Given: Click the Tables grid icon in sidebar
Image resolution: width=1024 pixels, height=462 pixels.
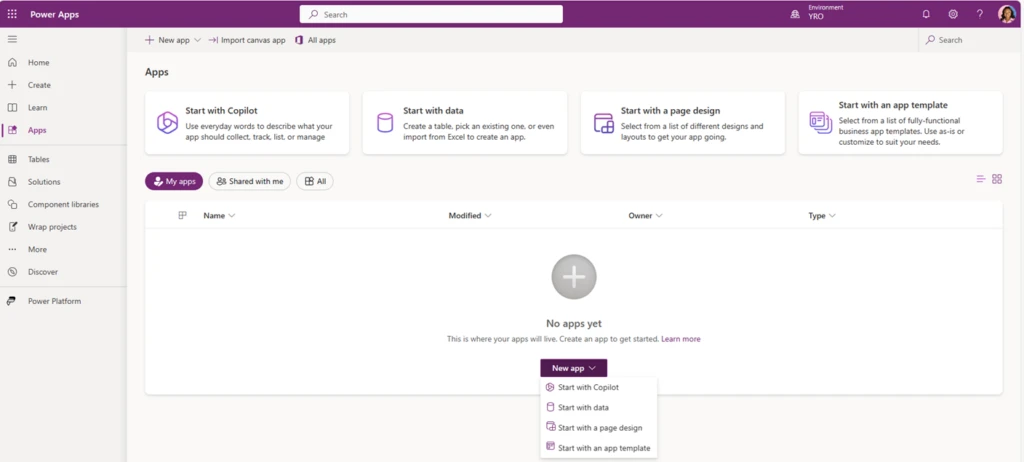Looking at the screenshot, I should (12, 159).
